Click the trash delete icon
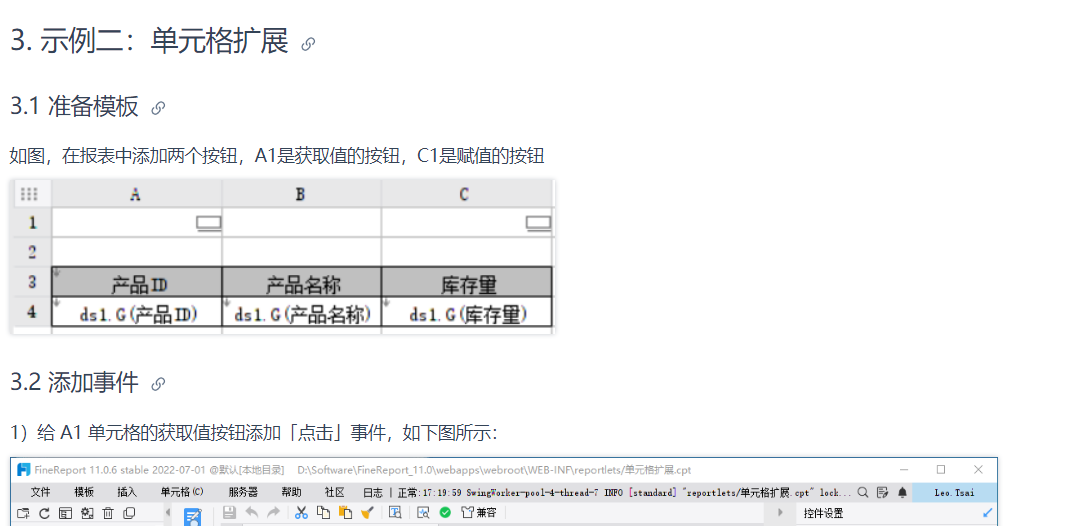Screen dimensions: 1082x526 108,513
